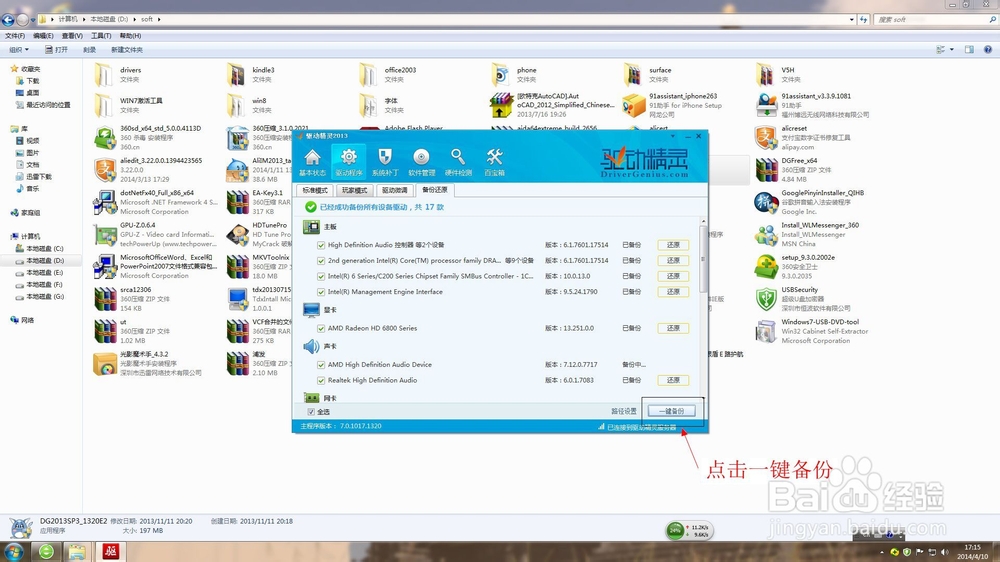
Task: Open the 组织 dropdown in Explorer toolbar
Action: [19, 50]
